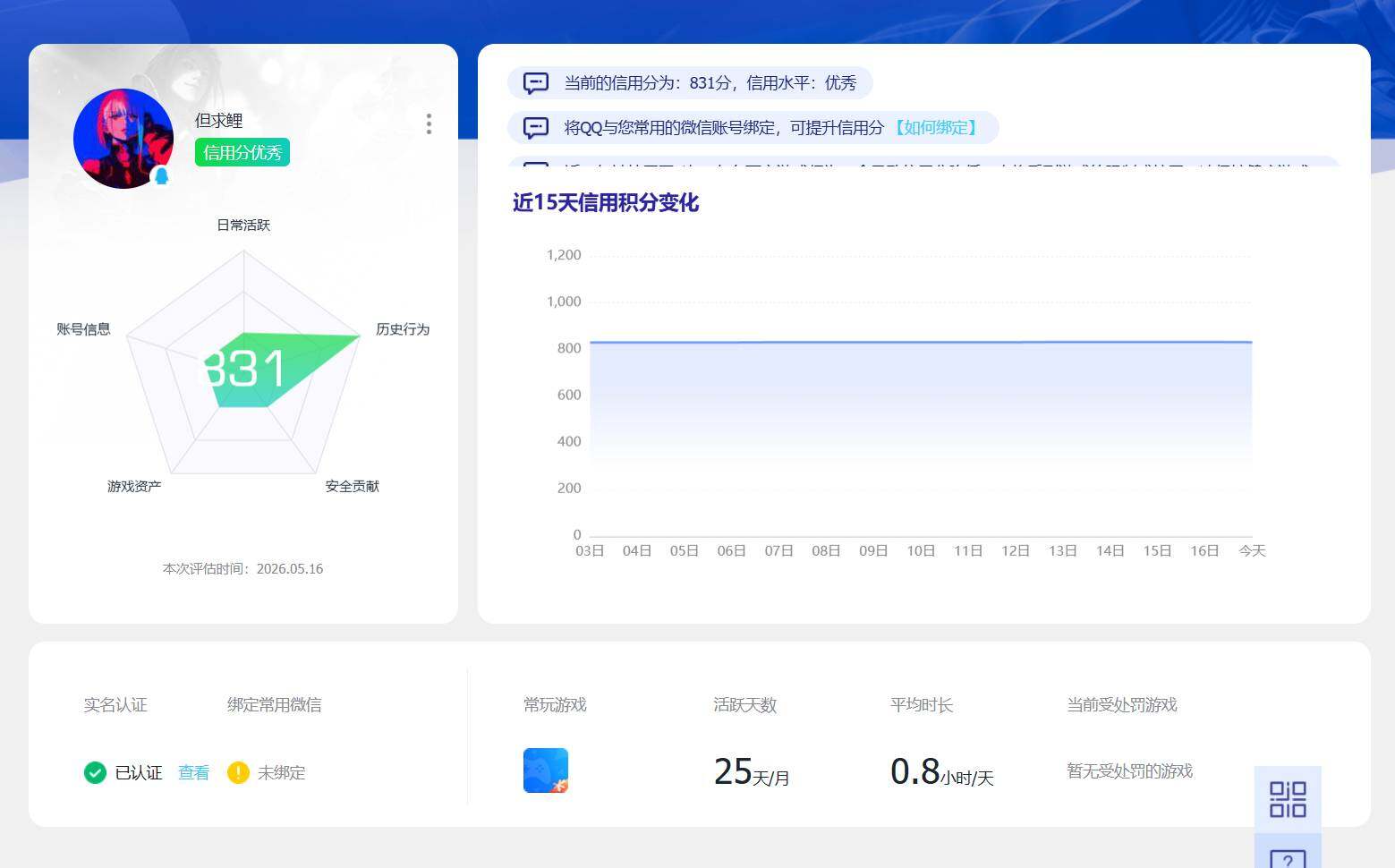This screenshot has width=1395, height=868.
Task: Click the 本次评估时间:2026.05.16 text
Action: pyautogui.click(x=242, y=568)
